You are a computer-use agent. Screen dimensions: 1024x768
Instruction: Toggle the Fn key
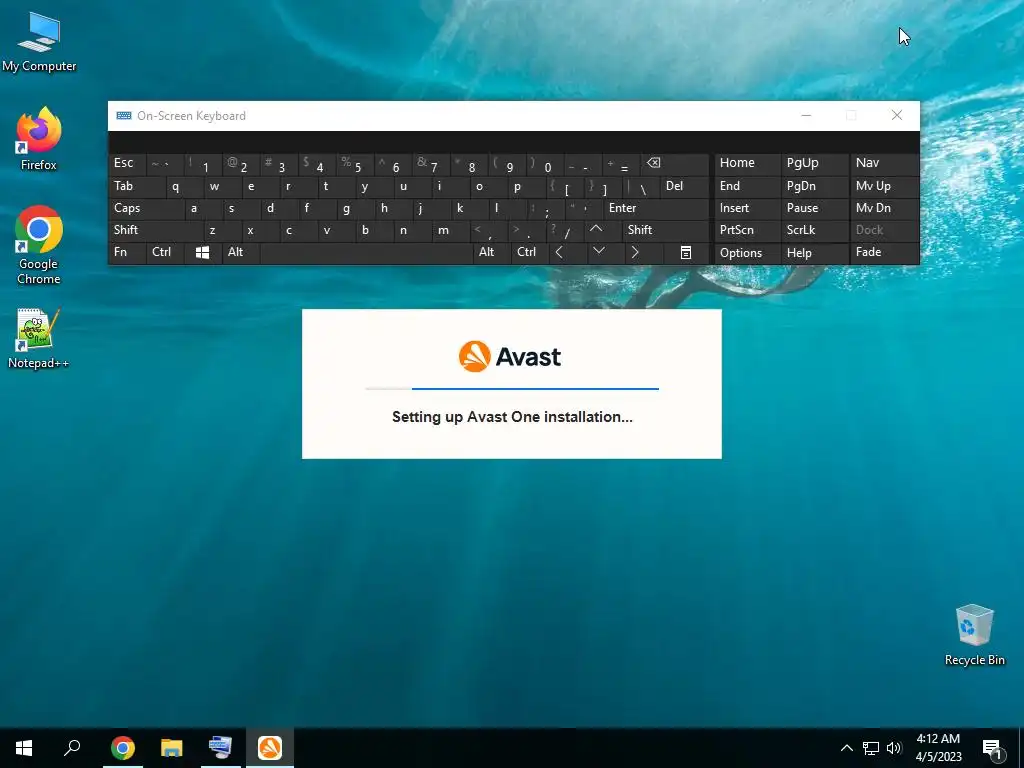(127, 253)
